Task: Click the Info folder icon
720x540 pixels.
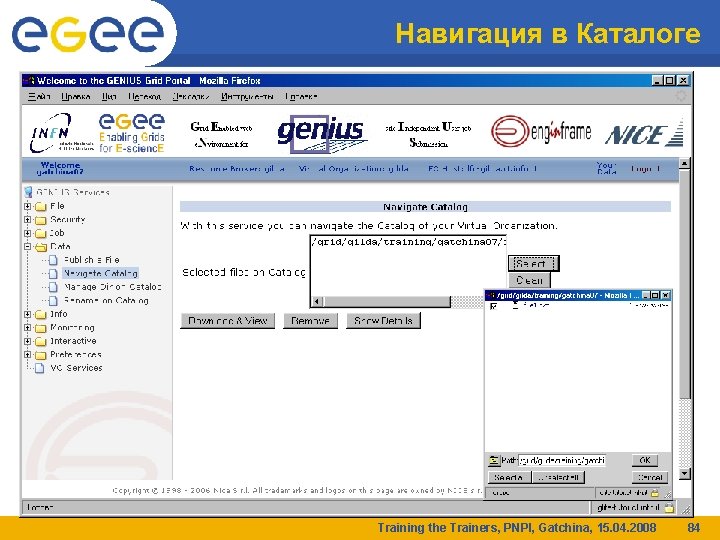Action: [41, 315]
